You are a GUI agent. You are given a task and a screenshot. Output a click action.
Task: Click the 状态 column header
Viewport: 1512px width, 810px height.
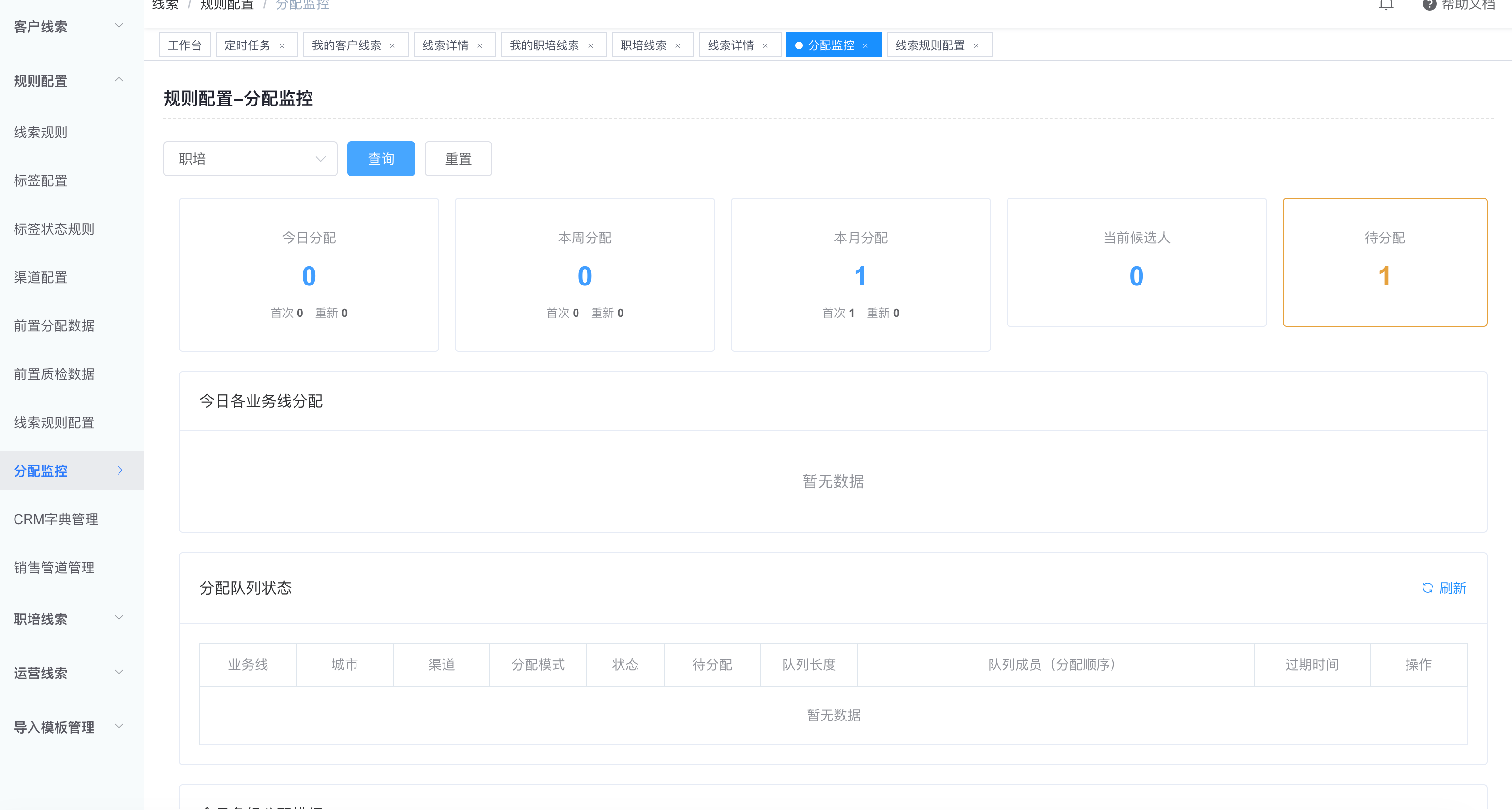[625, 664]
